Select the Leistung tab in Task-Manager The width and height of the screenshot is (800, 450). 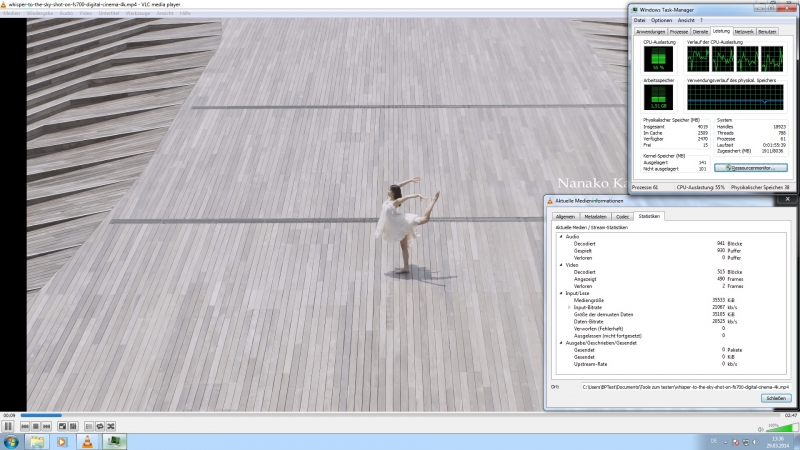[721, 31]
